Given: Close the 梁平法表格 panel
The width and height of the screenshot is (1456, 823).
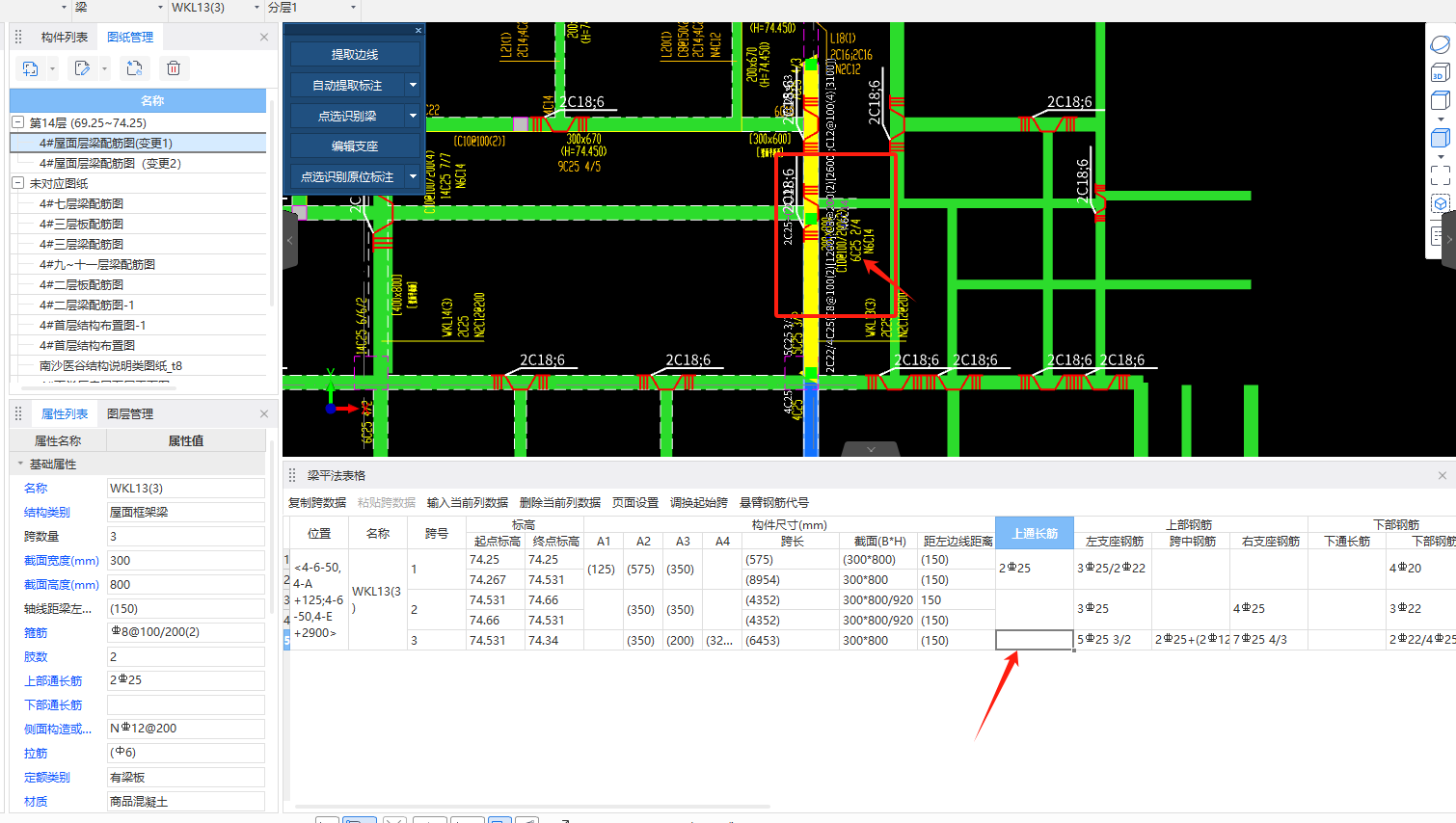Looking at the screenshot, I should click(x=1443, y=476).
